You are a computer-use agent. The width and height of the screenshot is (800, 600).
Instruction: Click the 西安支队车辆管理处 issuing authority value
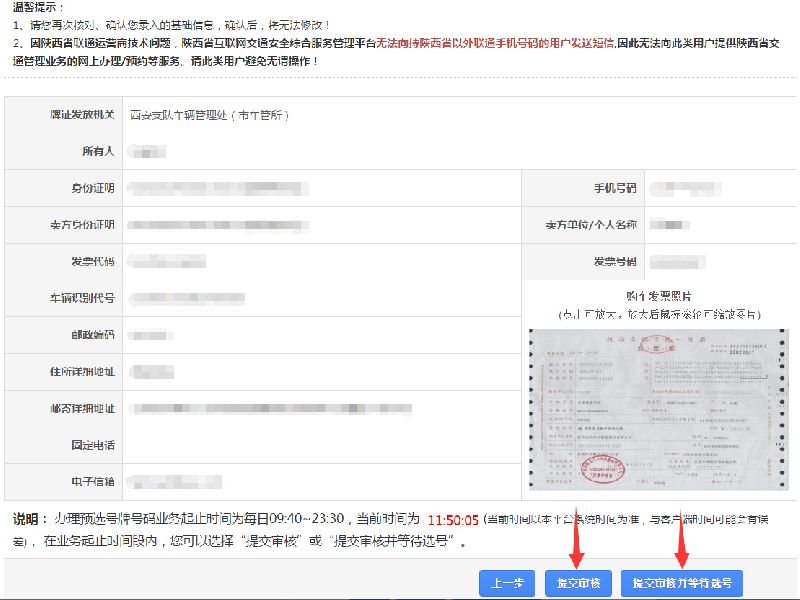[x=209, y=115]
